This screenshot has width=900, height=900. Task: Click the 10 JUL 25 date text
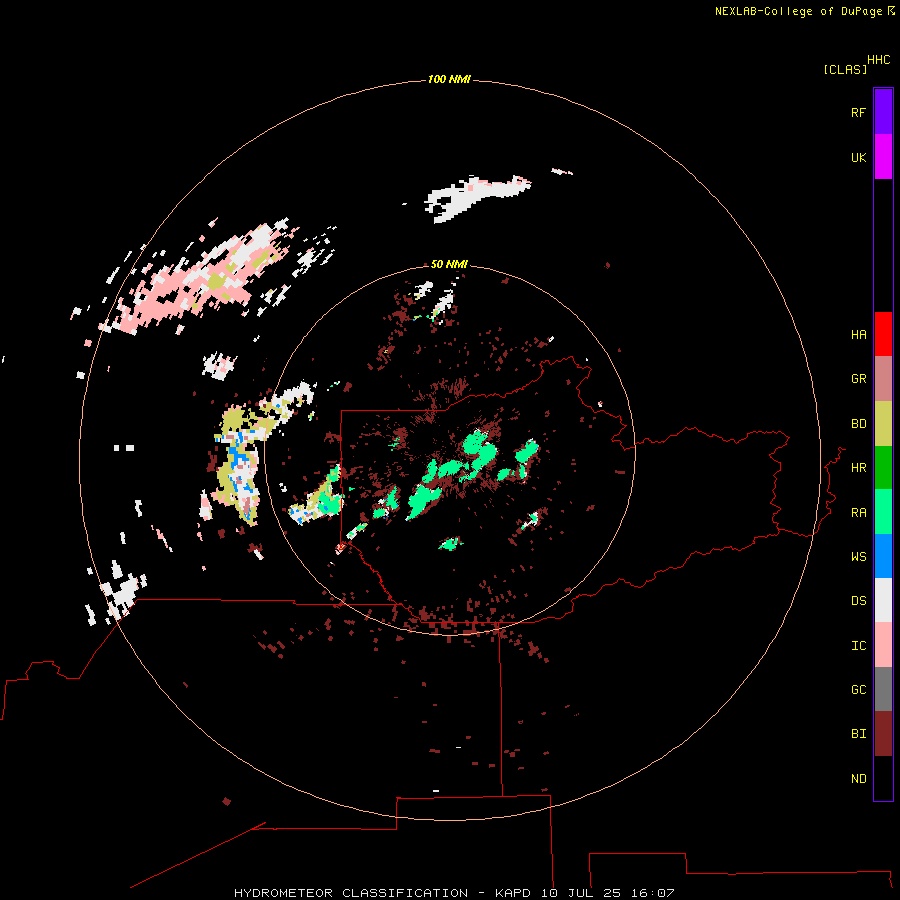click(x=582, y=893)
